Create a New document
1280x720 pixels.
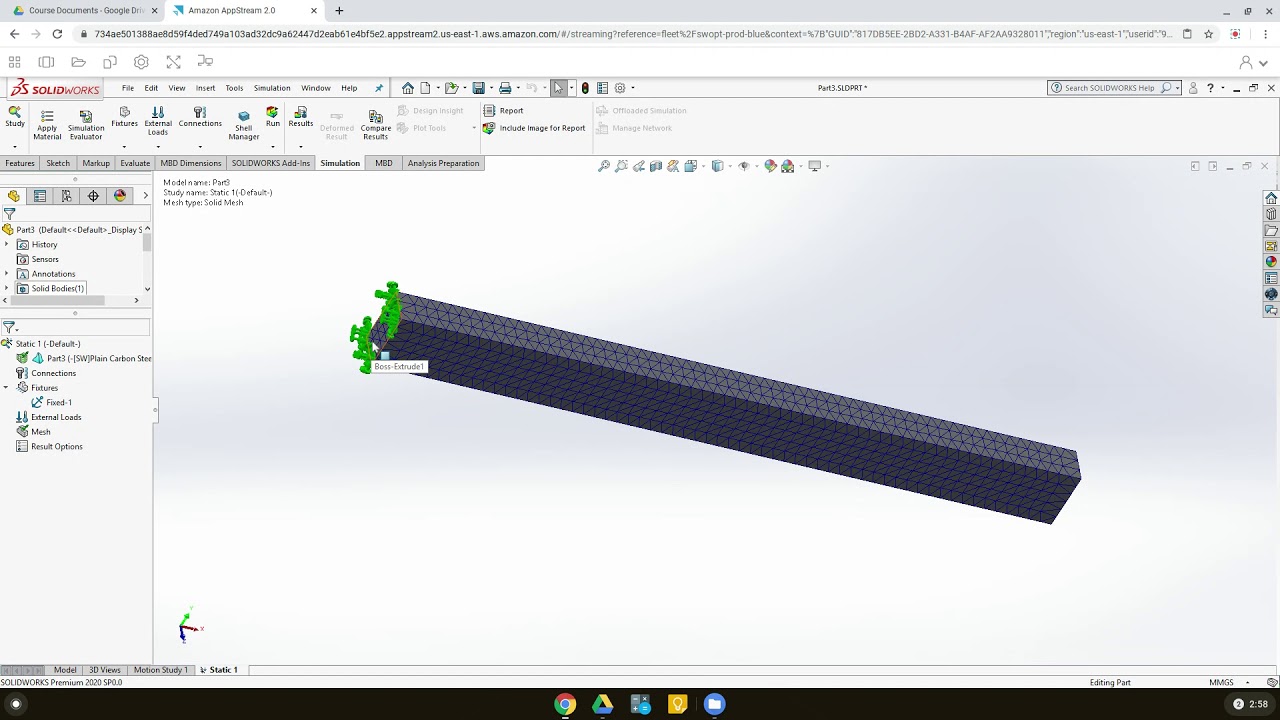click(x=425, y=88)
